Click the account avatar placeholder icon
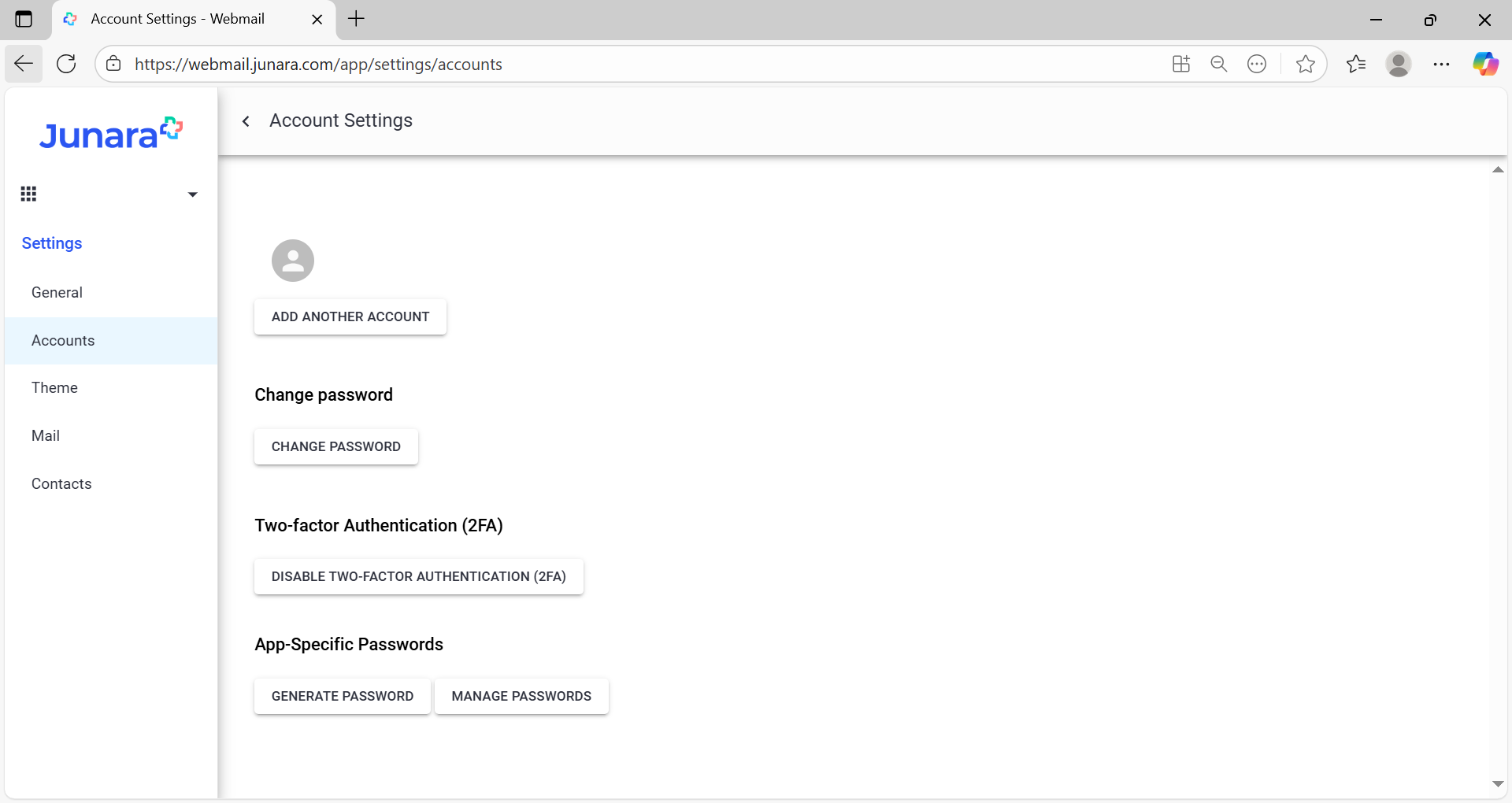The height and width of the screenshot is (803, 1512). [x=293, y=261]
